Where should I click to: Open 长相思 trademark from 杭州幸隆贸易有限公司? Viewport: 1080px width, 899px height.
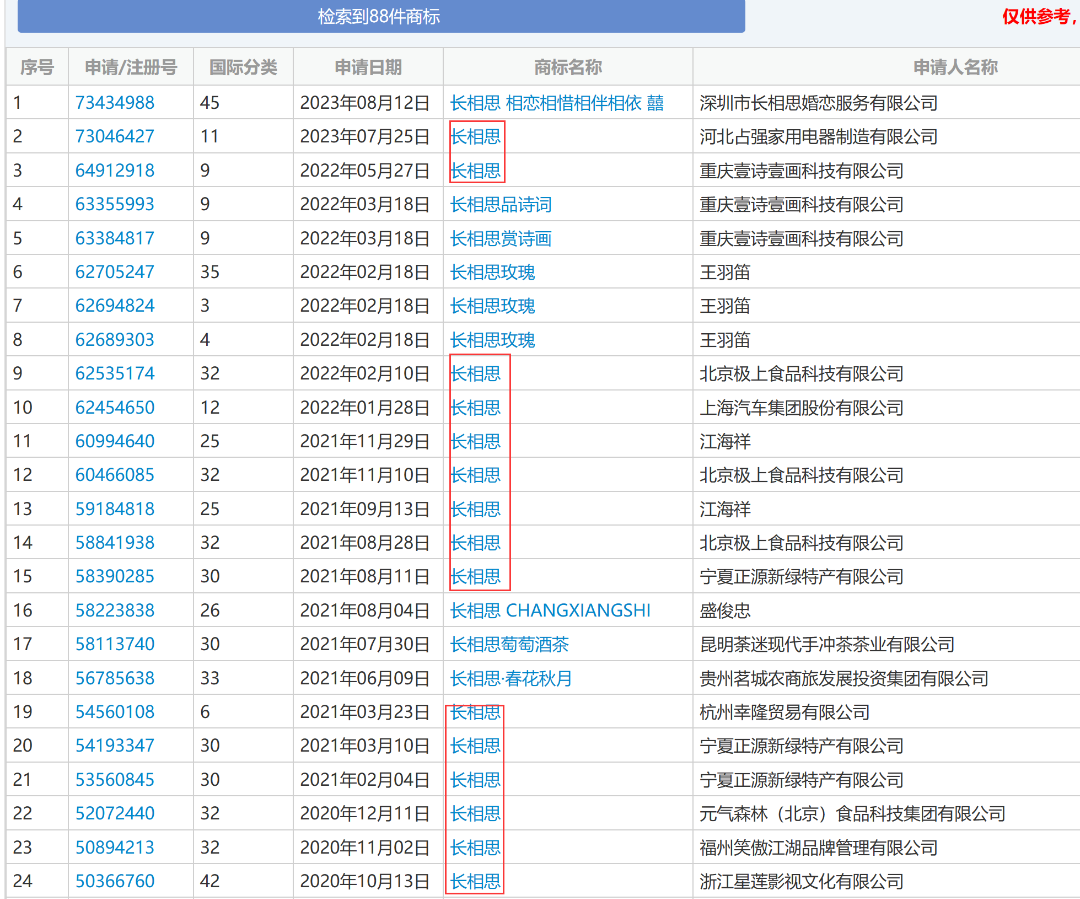(x=475, y=712)
